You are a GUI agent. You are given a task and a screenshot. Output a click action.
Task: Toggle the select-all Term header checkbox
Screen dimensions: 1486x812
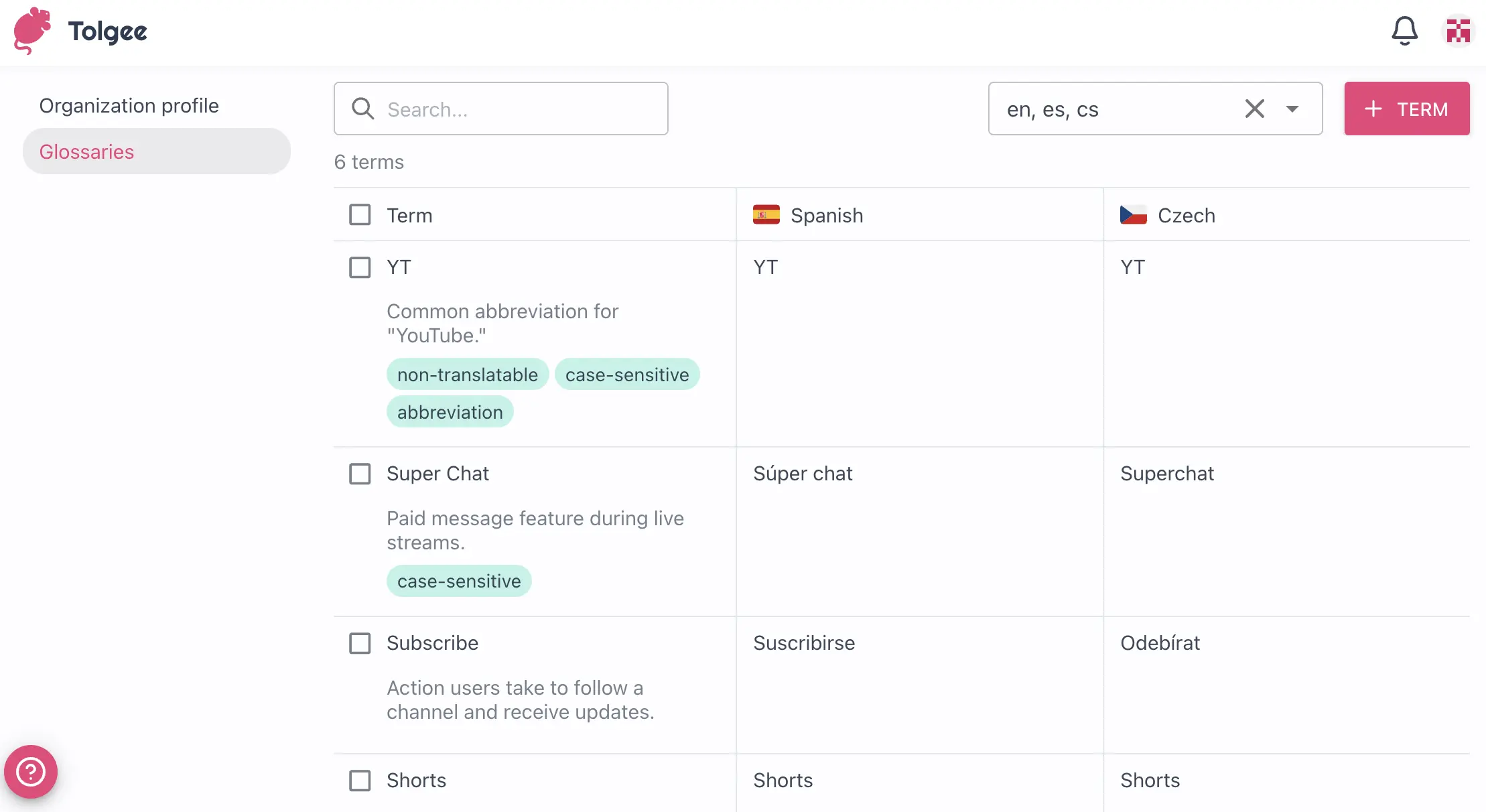[x=360, y=215]
